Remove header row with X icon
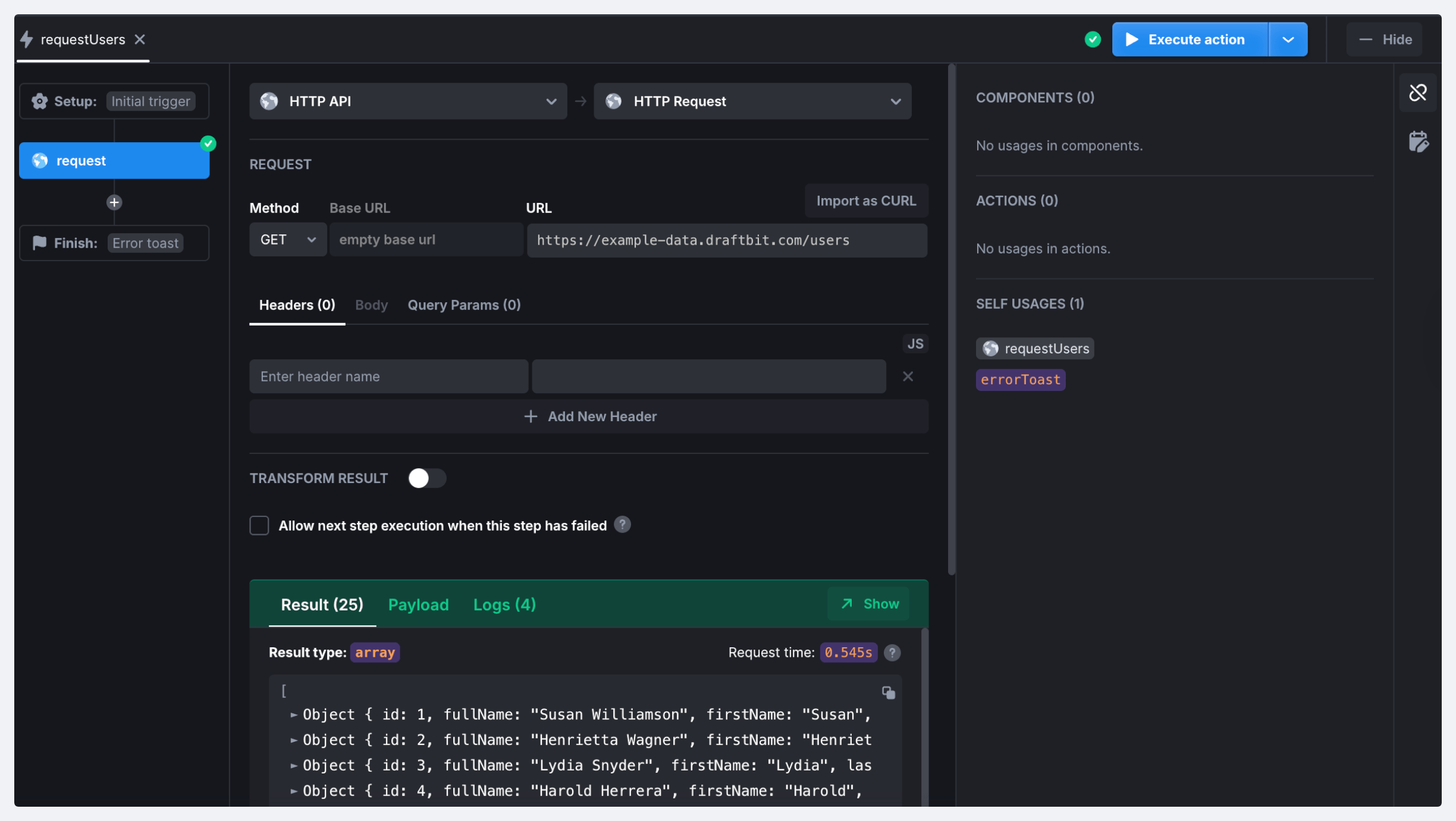Viewport: 1456px width, 821px height. [908, 377]
